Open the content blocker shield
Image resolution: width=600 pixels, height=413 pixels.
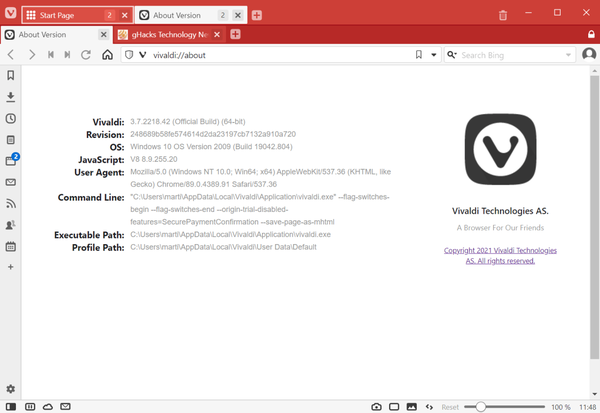click(x=129, y=55)
